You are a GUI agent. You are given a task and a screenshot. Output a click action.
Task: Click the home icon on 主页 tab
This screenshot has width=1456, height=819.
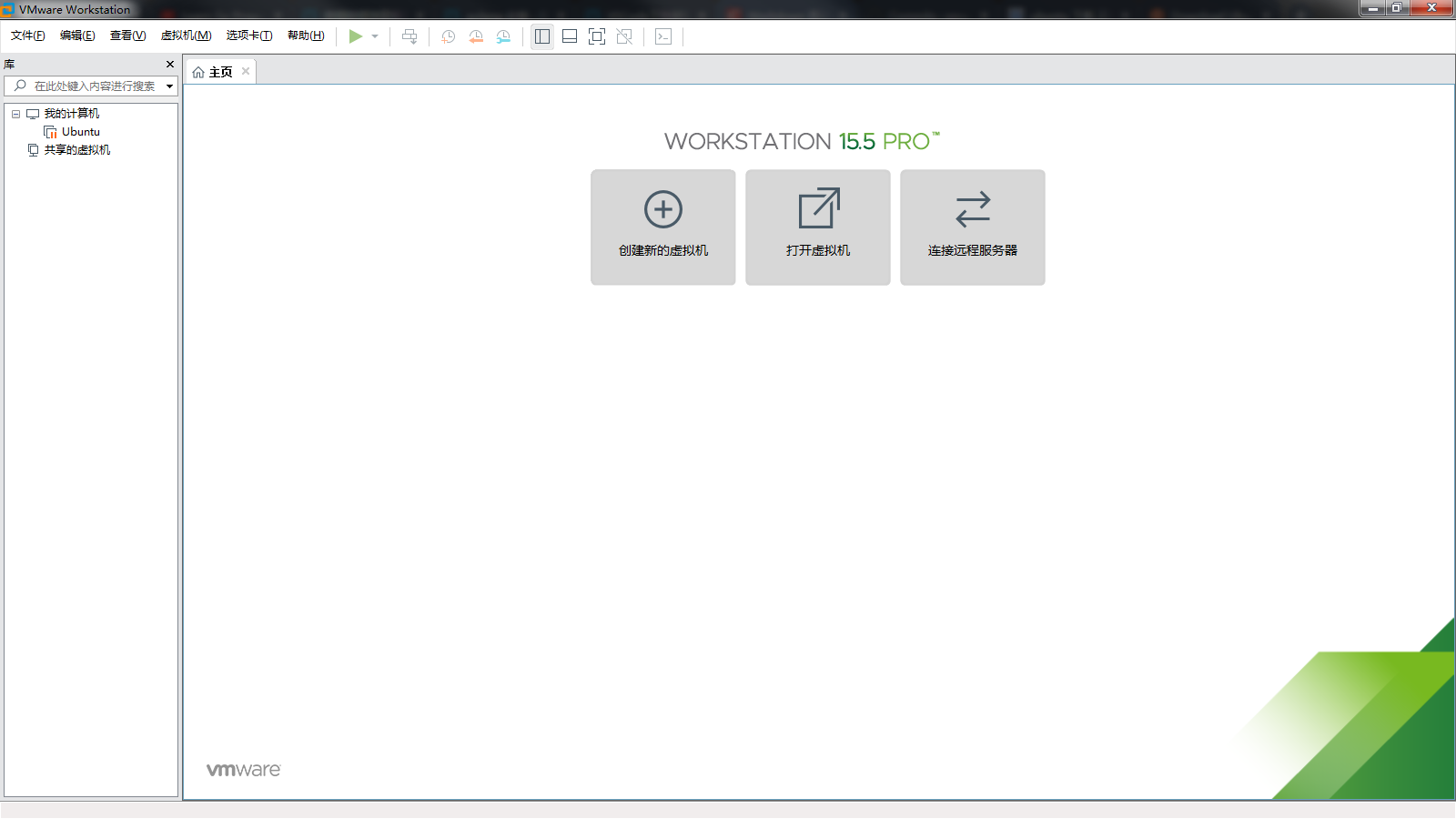coord(198,72)
